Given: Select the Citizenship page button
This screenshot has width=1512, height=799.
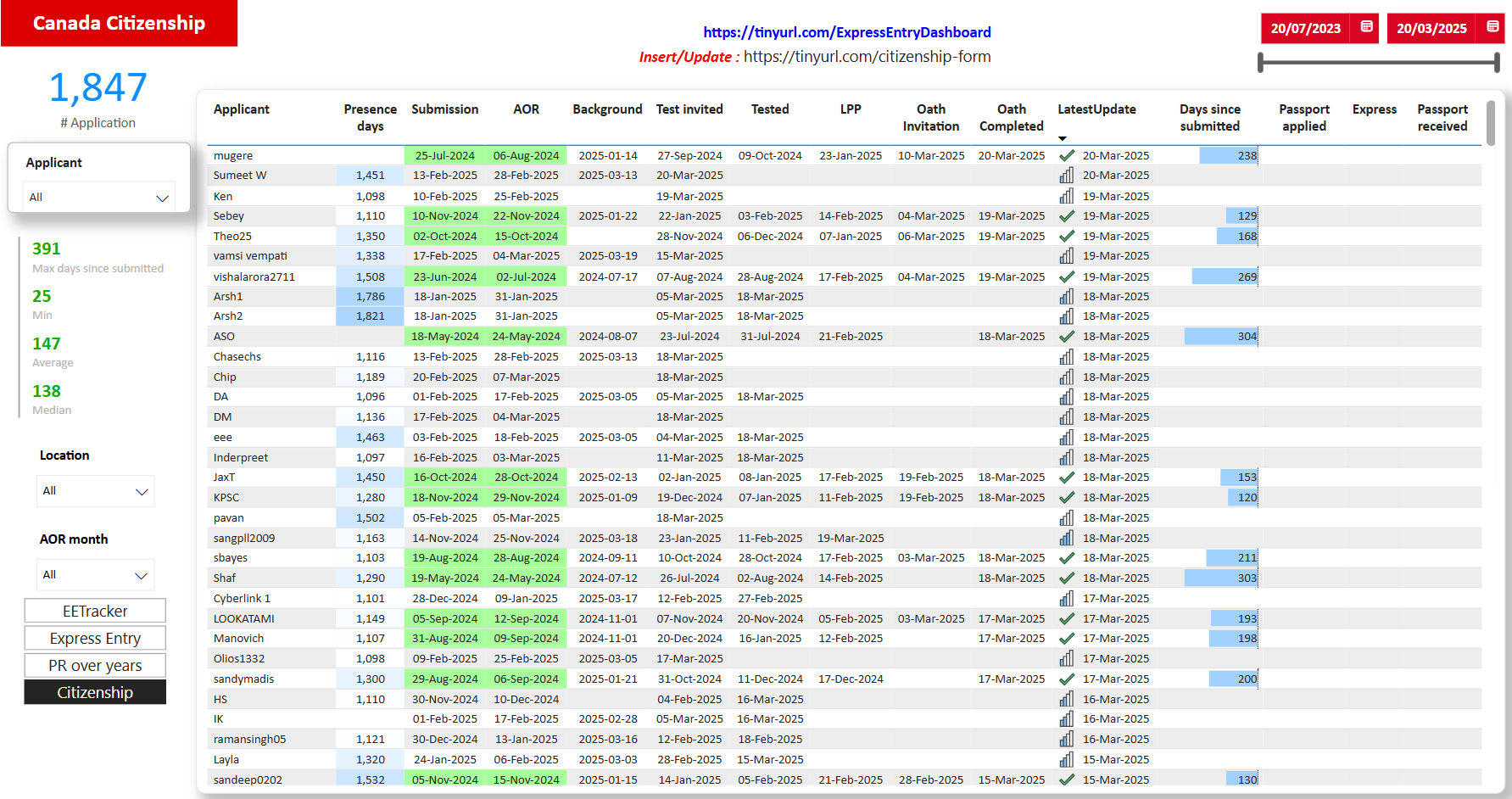Looking at the screenshot, I should click(x=95, y=692).
